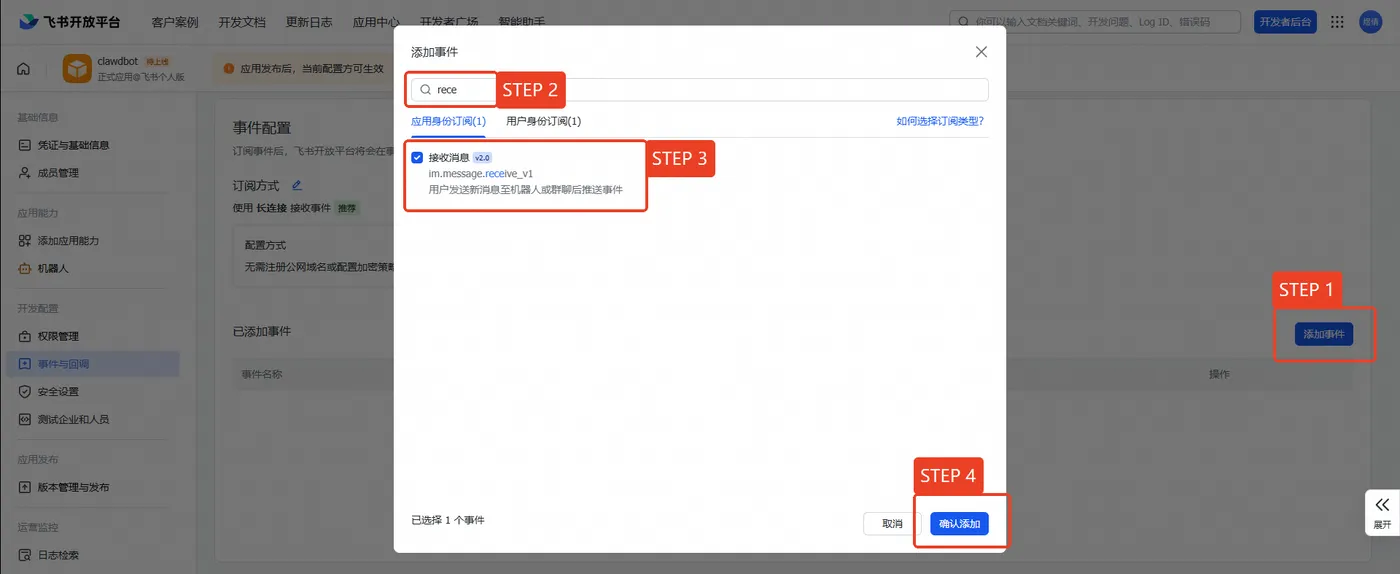Click the 开发者后台 button
The width and height of the screenshot is (1400, 574).
coord(1285,22)
